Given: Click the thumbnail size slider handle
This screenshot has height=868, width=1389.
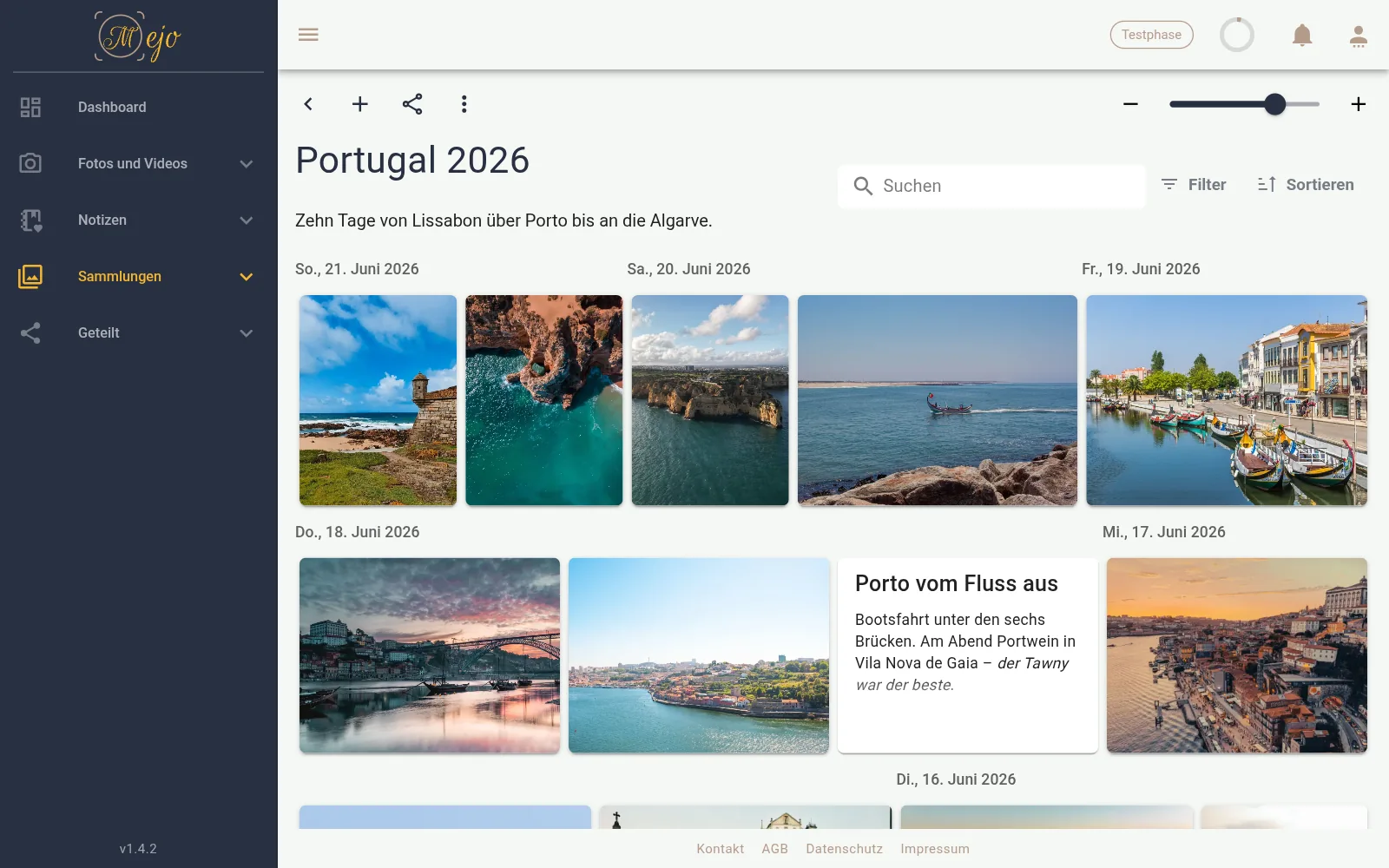Looking at the screenshot, I should (1274, 104).
